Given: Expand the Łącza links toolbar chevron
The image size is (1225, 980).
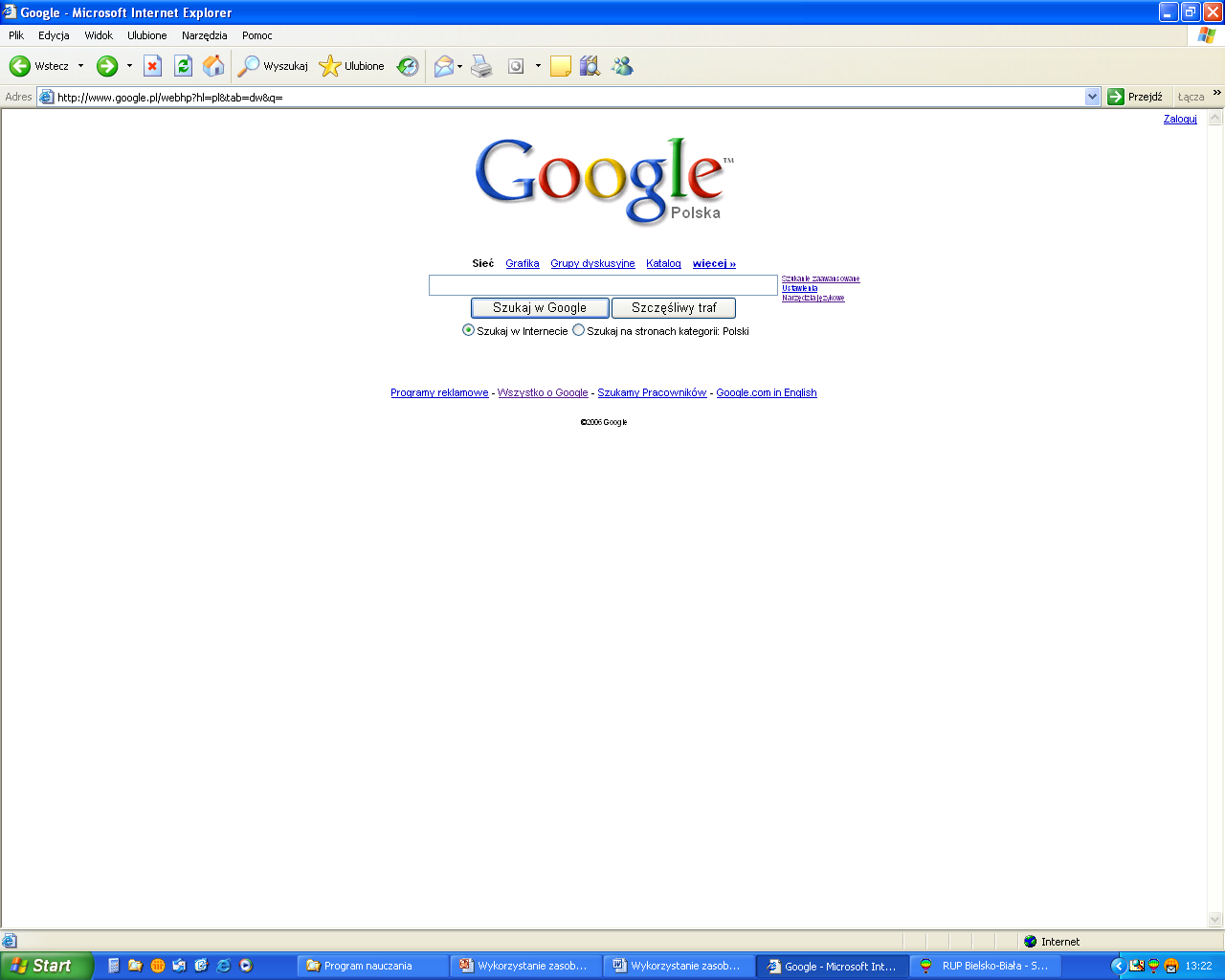Looking at the screenshot, I should point(1217,93).
